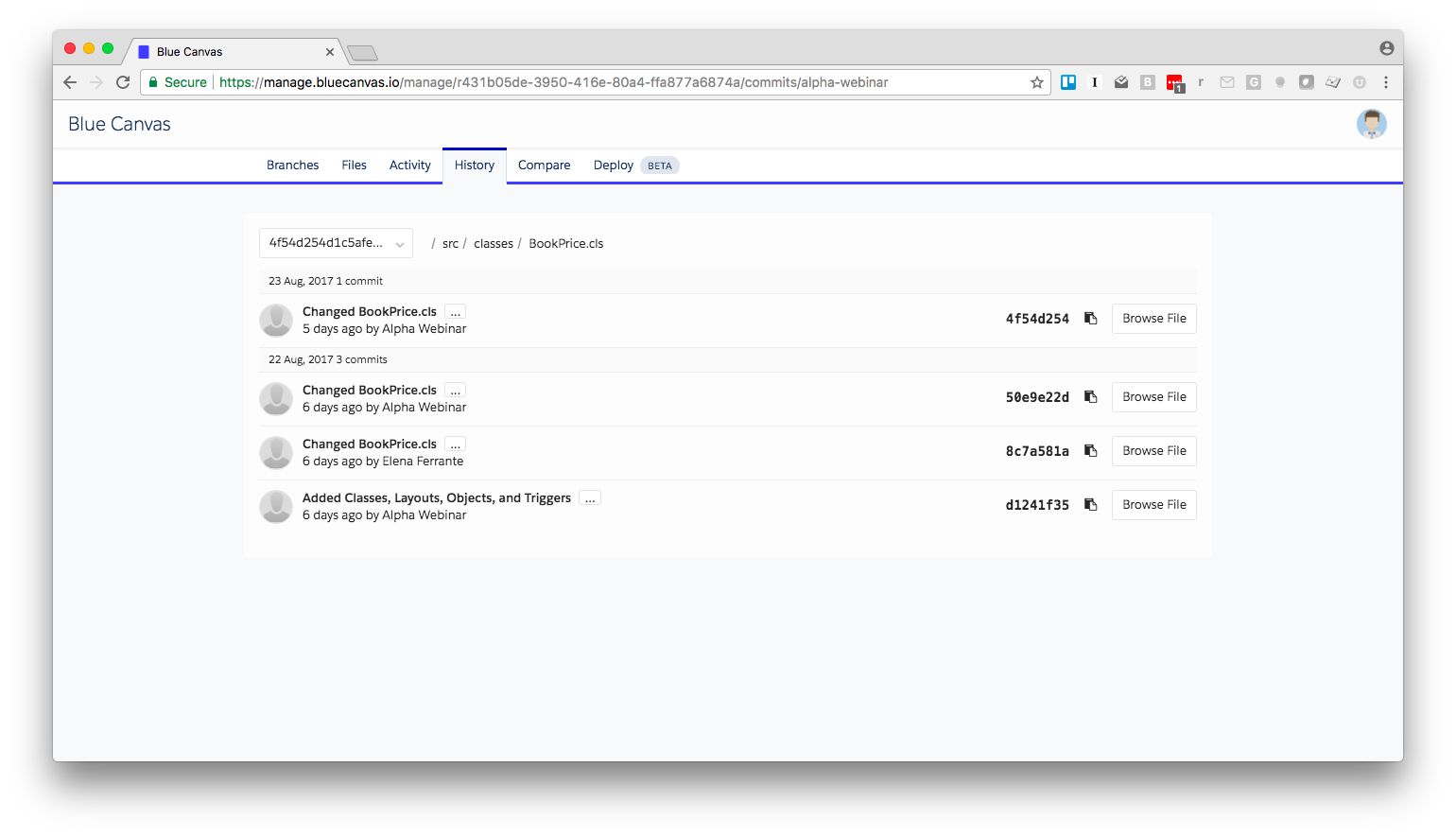Browse File for commit 50e9e22d
The height and width of the screenshot is (837, 1456).
(x=1154, y=397)
